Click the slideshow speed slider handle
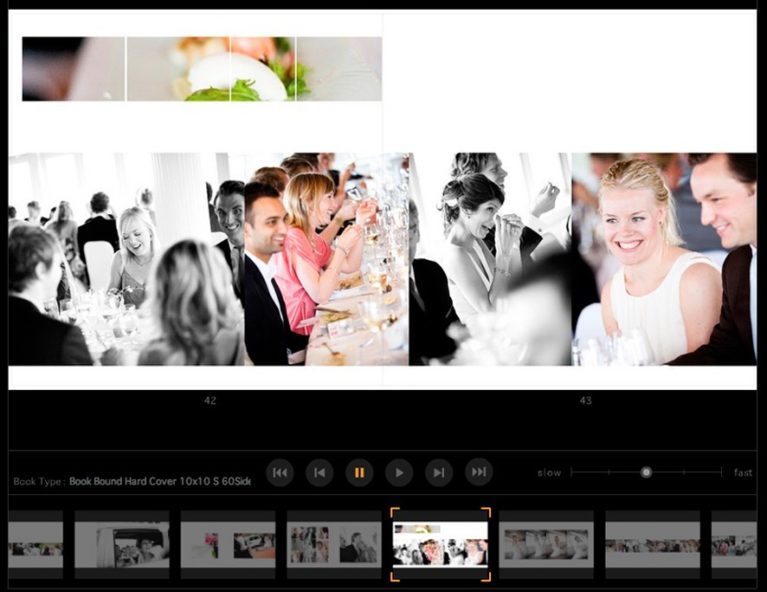This screenshot has width=767, height=592. (x=646, y=472)
